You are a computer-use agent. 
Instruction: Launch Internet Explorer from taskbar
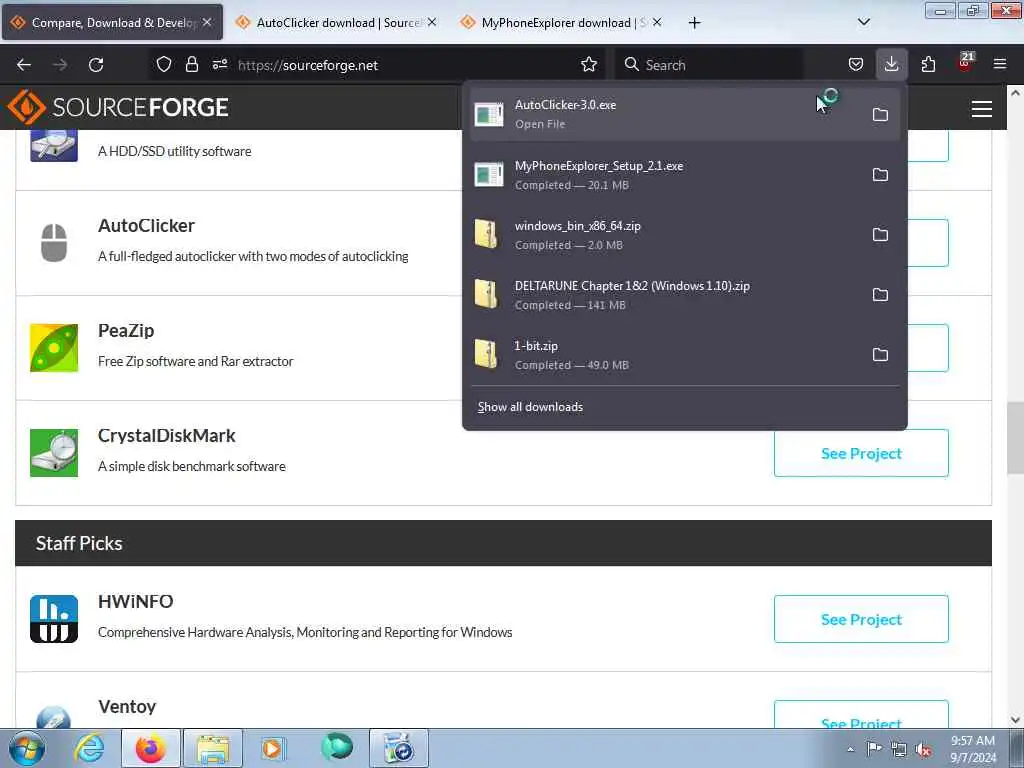point(89,748)
